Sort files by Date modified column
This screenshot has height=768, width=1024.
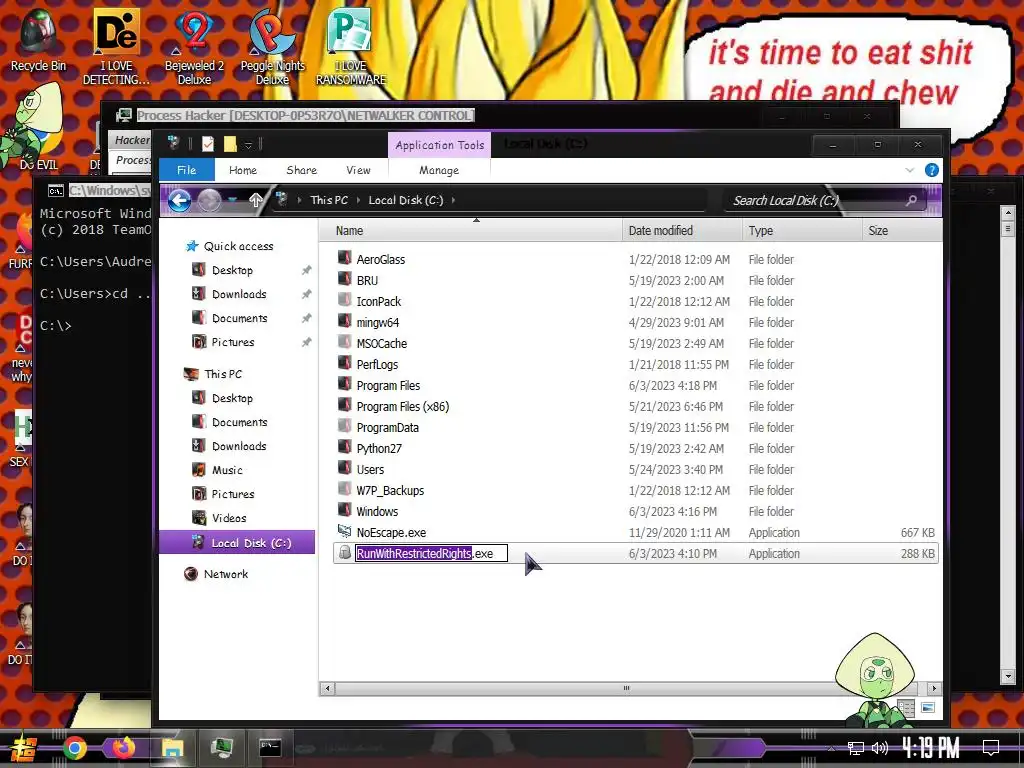point(682,231)
